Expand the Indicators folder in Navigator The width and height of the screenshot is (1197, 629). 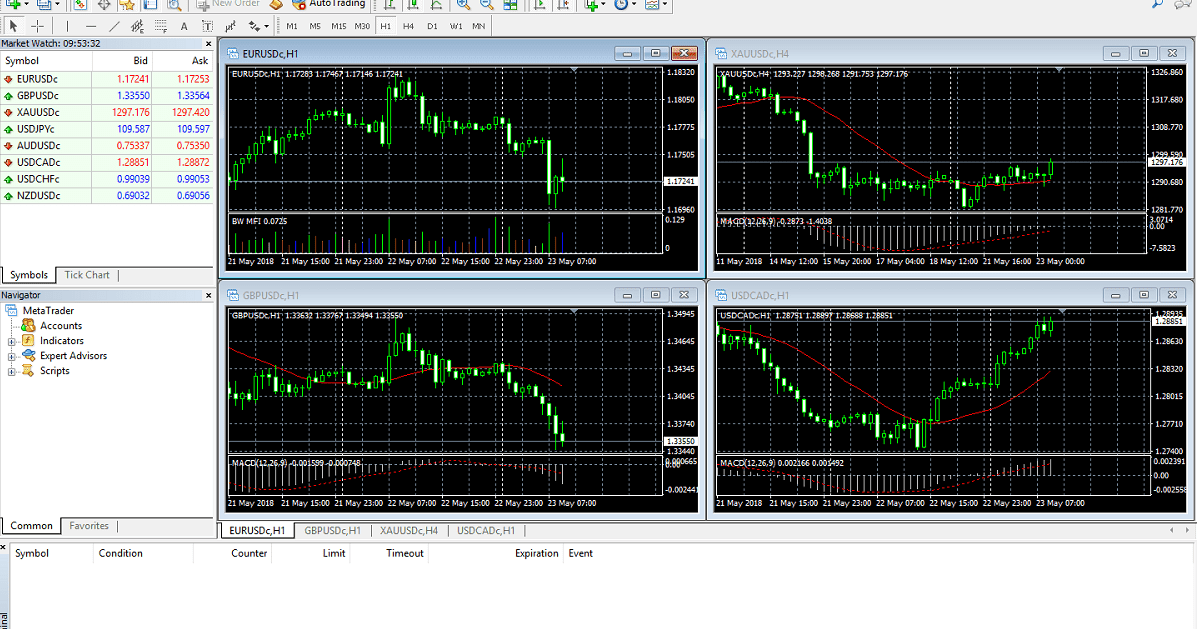click(9, 340)
